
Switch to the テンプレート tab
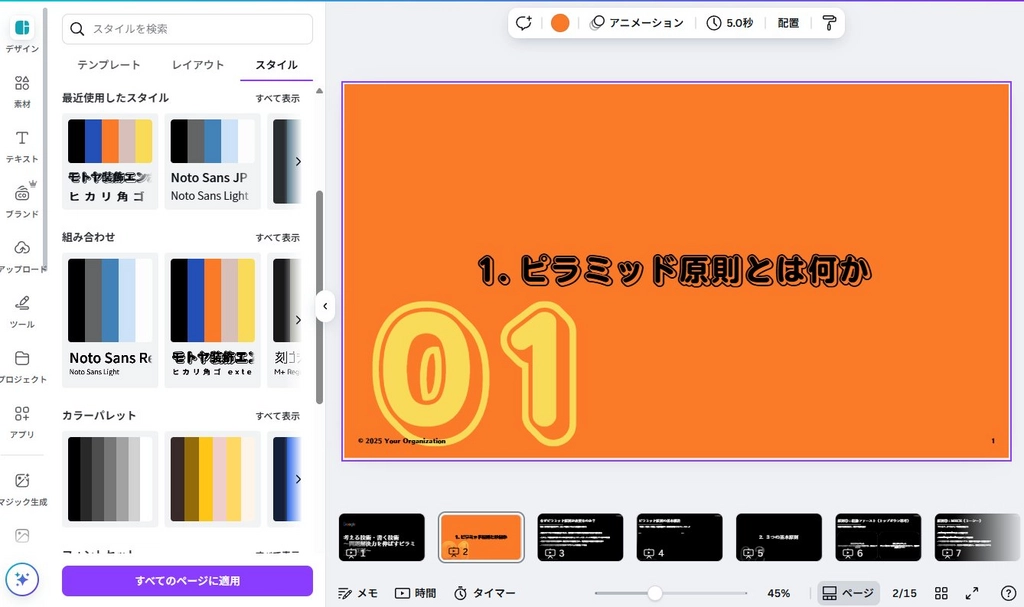click(x=109, y=65)
